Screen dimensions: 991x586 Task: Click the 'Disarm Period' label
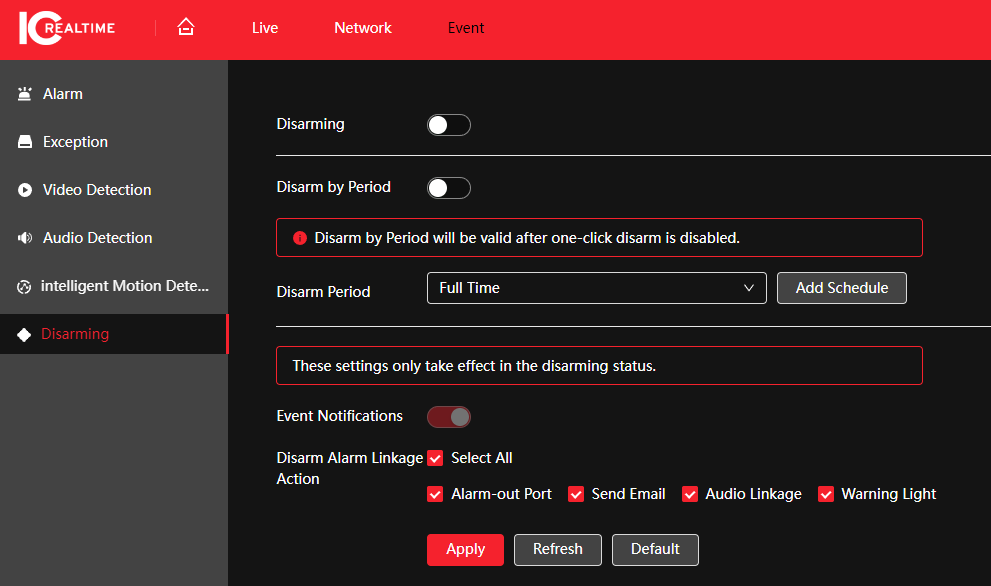324,291
